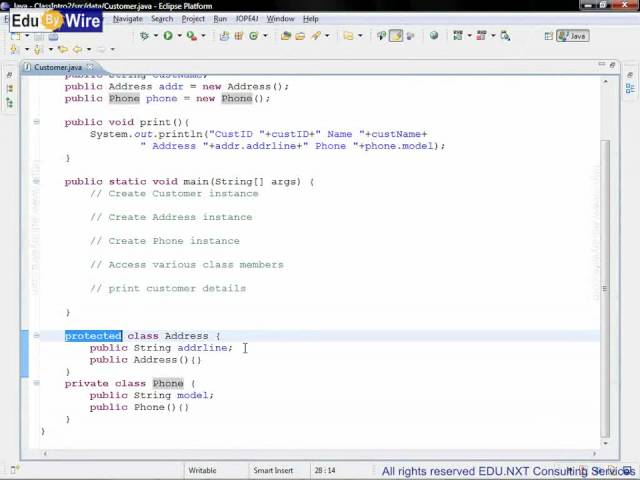Click the 28 : 14 cursor position field
Viewport: 640px width, 480px height.
point(325,471)
